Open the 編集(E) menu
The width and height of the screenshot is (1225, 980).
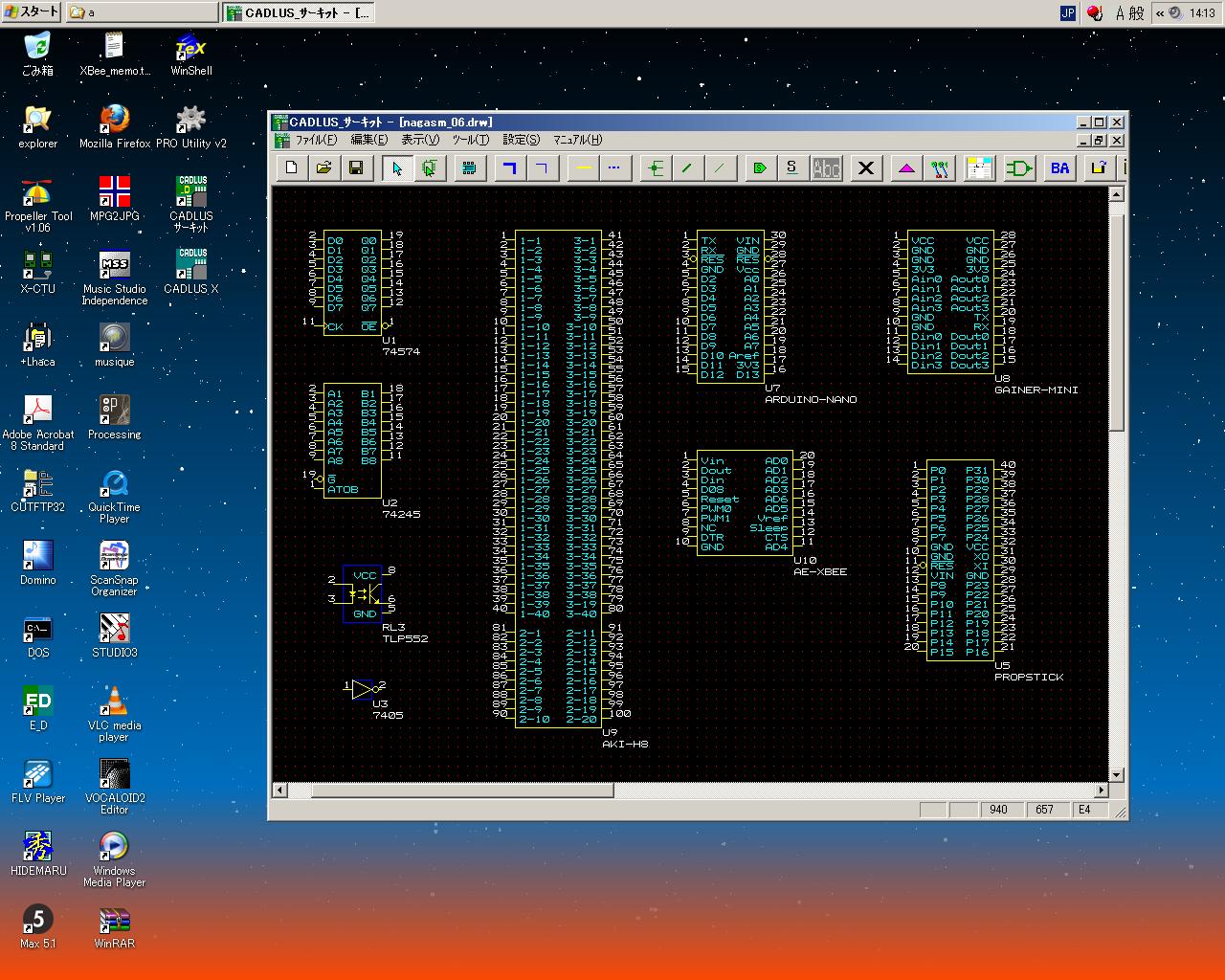pos(369,140)
